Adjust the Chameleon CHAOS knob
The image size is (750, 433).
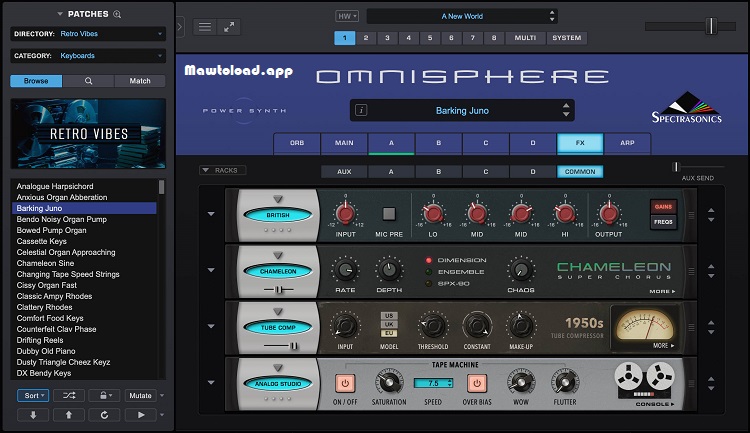click(x=520, y=270)
